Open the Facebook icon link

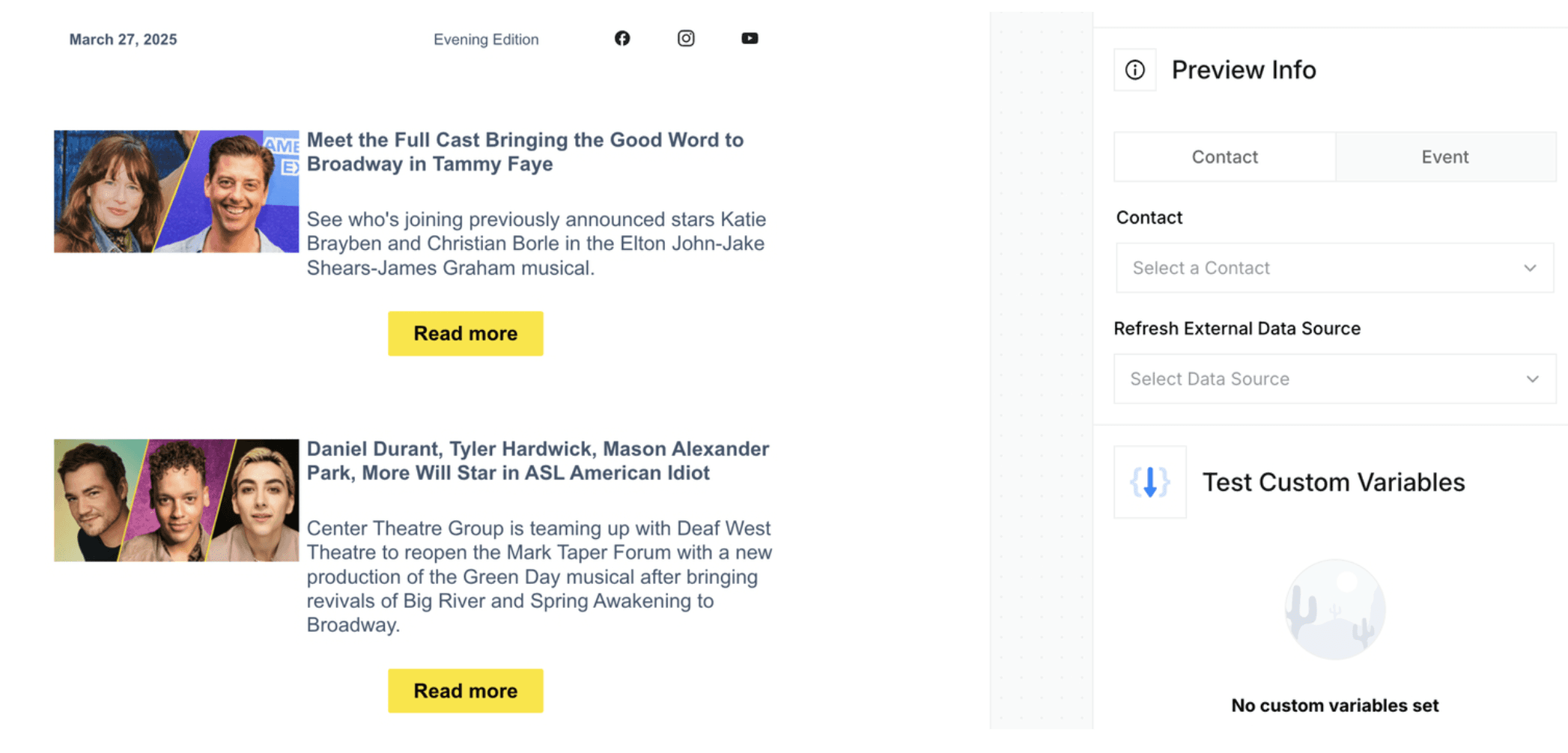[x=622, y=38]
